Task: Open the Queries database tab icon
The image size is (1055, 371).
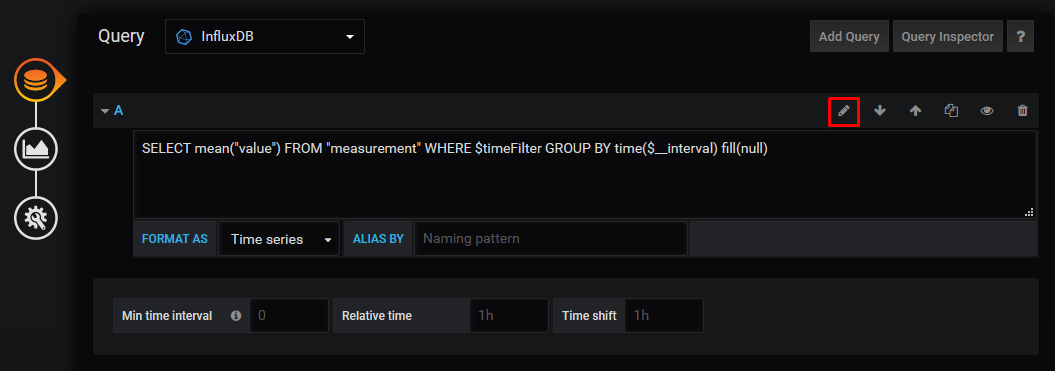Action: [x=36, y=81]
